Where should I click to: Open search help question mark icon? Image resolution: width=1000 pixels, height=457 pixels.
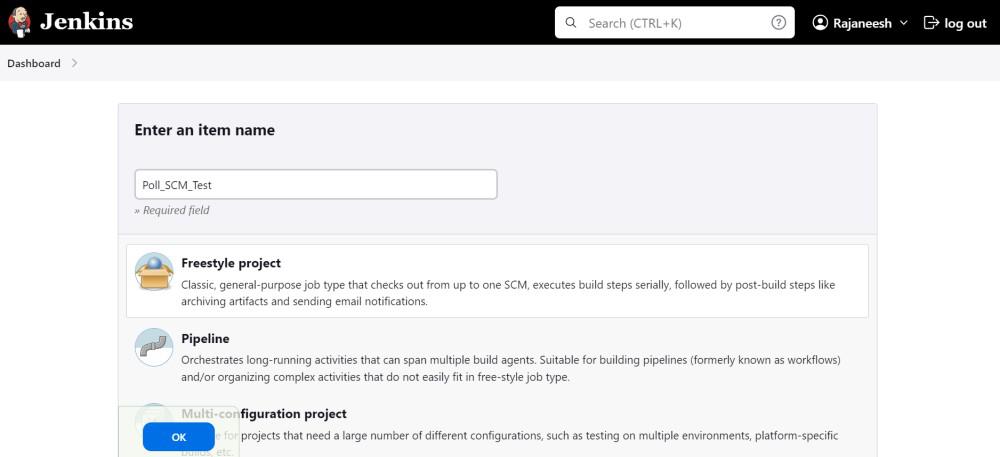[x=779, y=23]
